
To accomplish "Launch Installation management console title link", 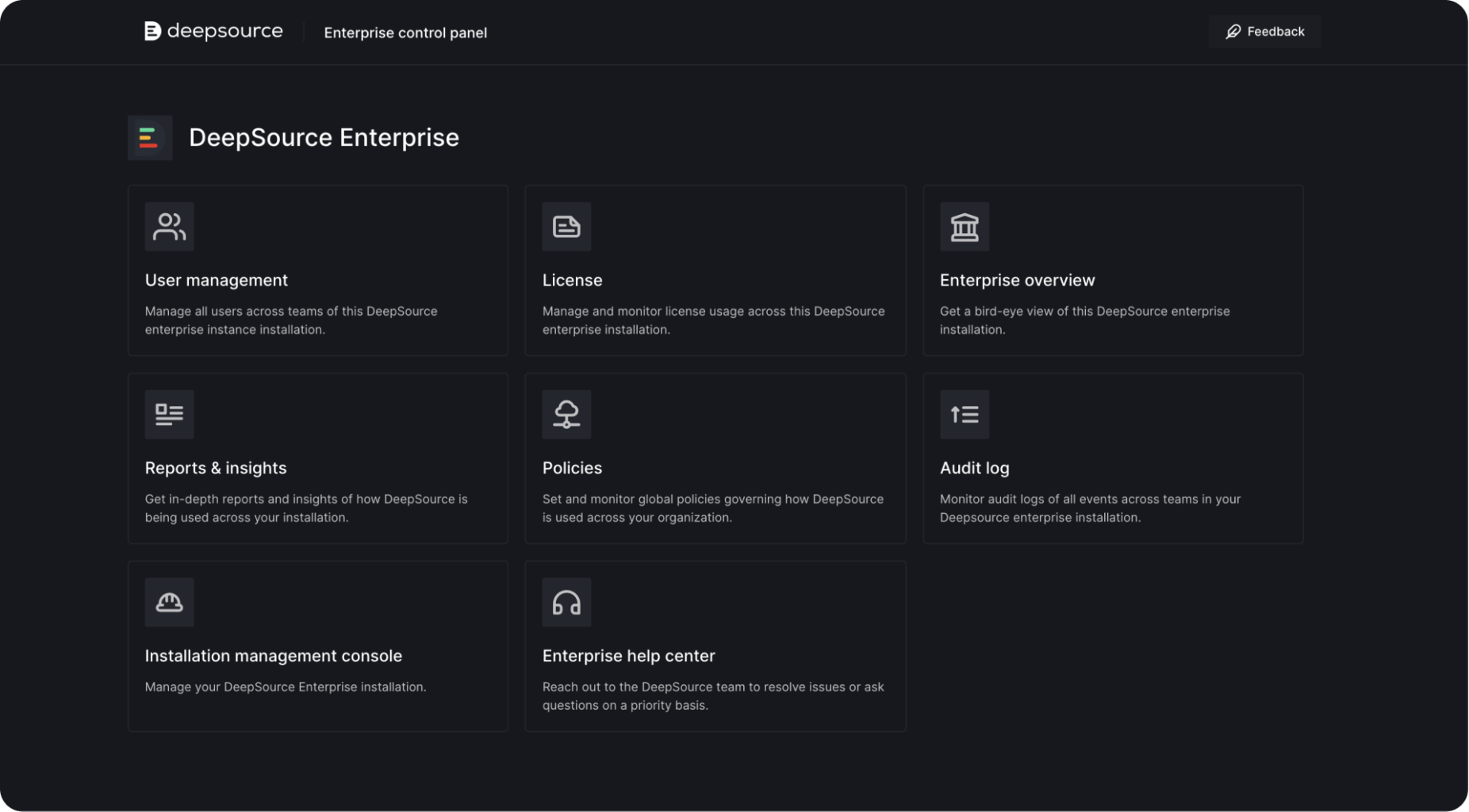I will (x=273, y=656).
